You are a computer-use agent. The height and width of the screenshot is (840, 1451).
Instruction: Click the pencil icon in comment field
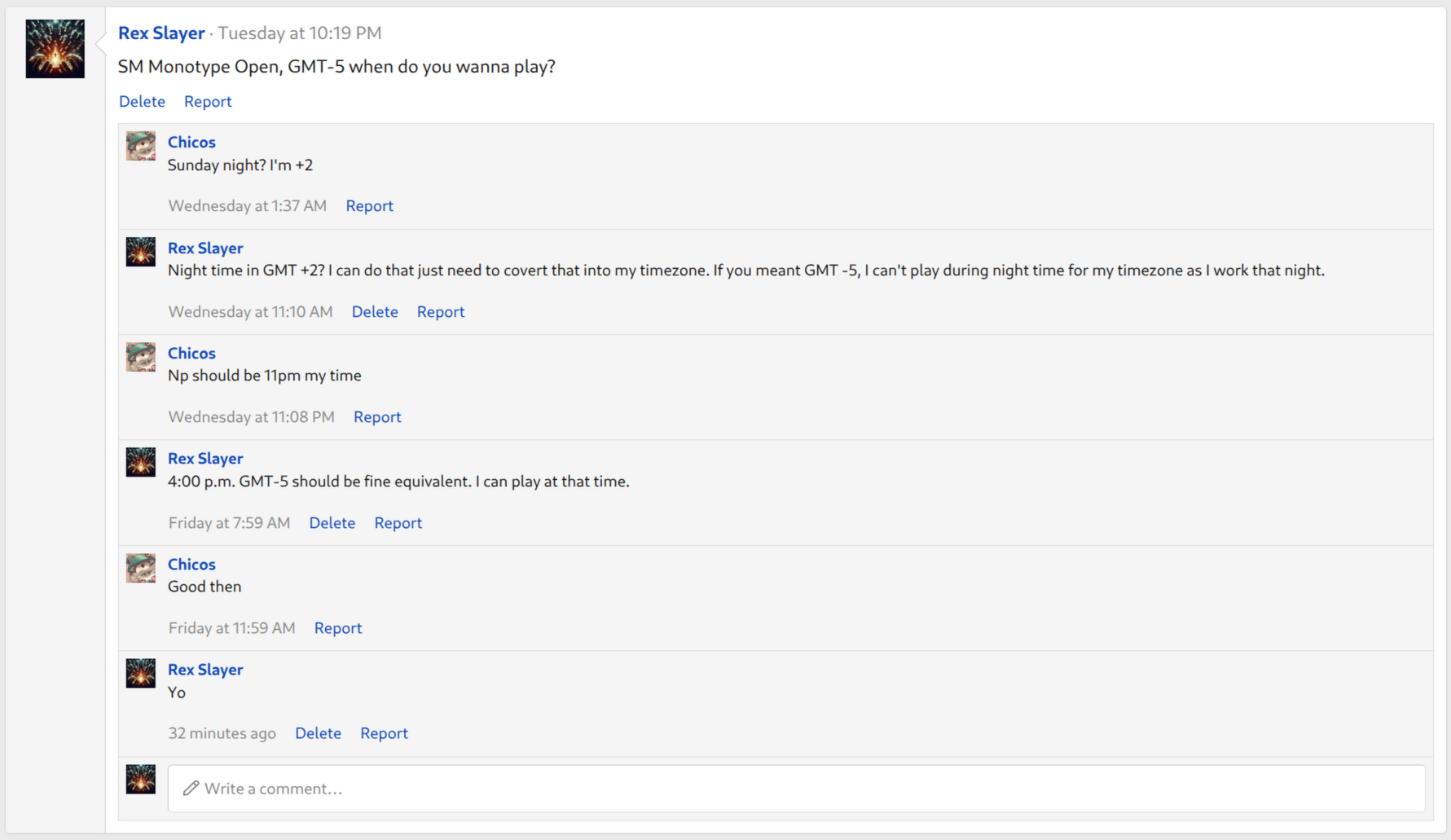[x=191, y=788]
